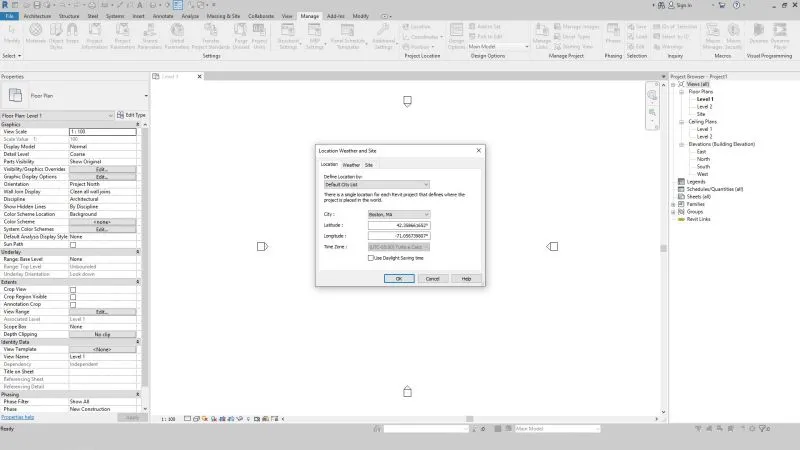Expand the Groups tree node

(673, 212)
